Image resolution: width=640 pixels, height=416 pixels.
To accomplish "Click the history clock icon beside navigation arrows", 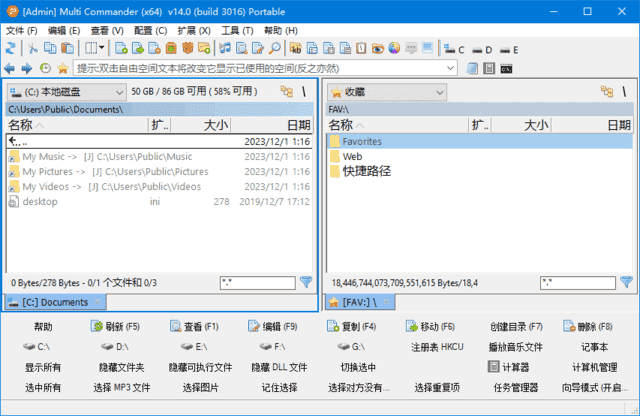I will 45,68.
